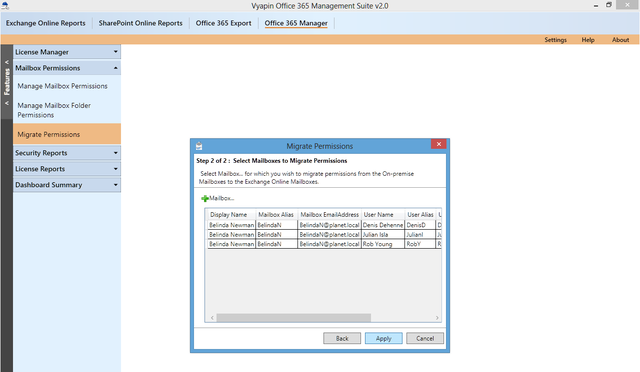The width and height of the screenshot is (640, 372).
Task: Open the SharePoint Online Reports tab
Action: (x=140, y=23)
